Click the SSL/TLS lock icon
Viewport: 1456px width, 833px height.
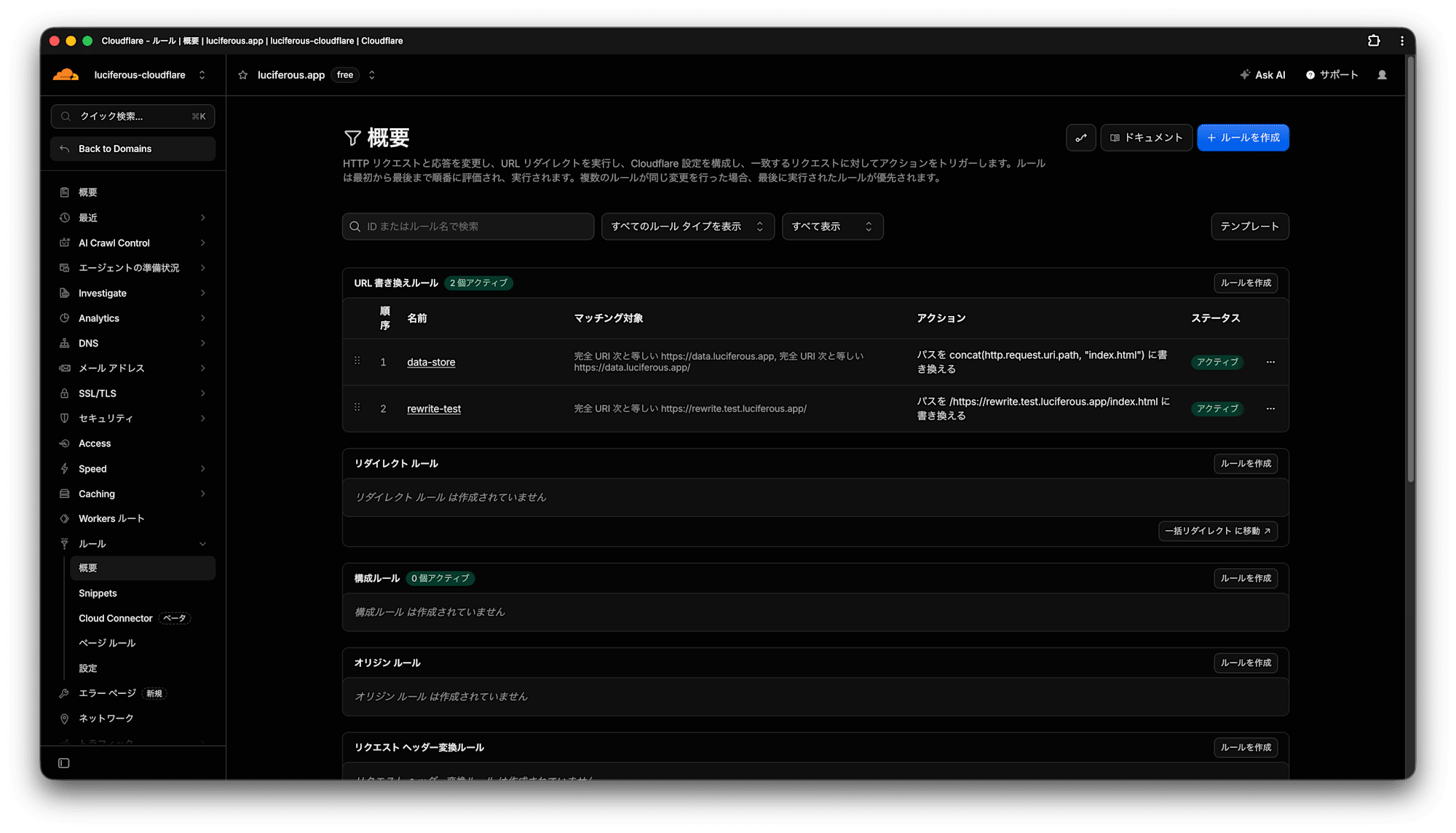point(65,393)
